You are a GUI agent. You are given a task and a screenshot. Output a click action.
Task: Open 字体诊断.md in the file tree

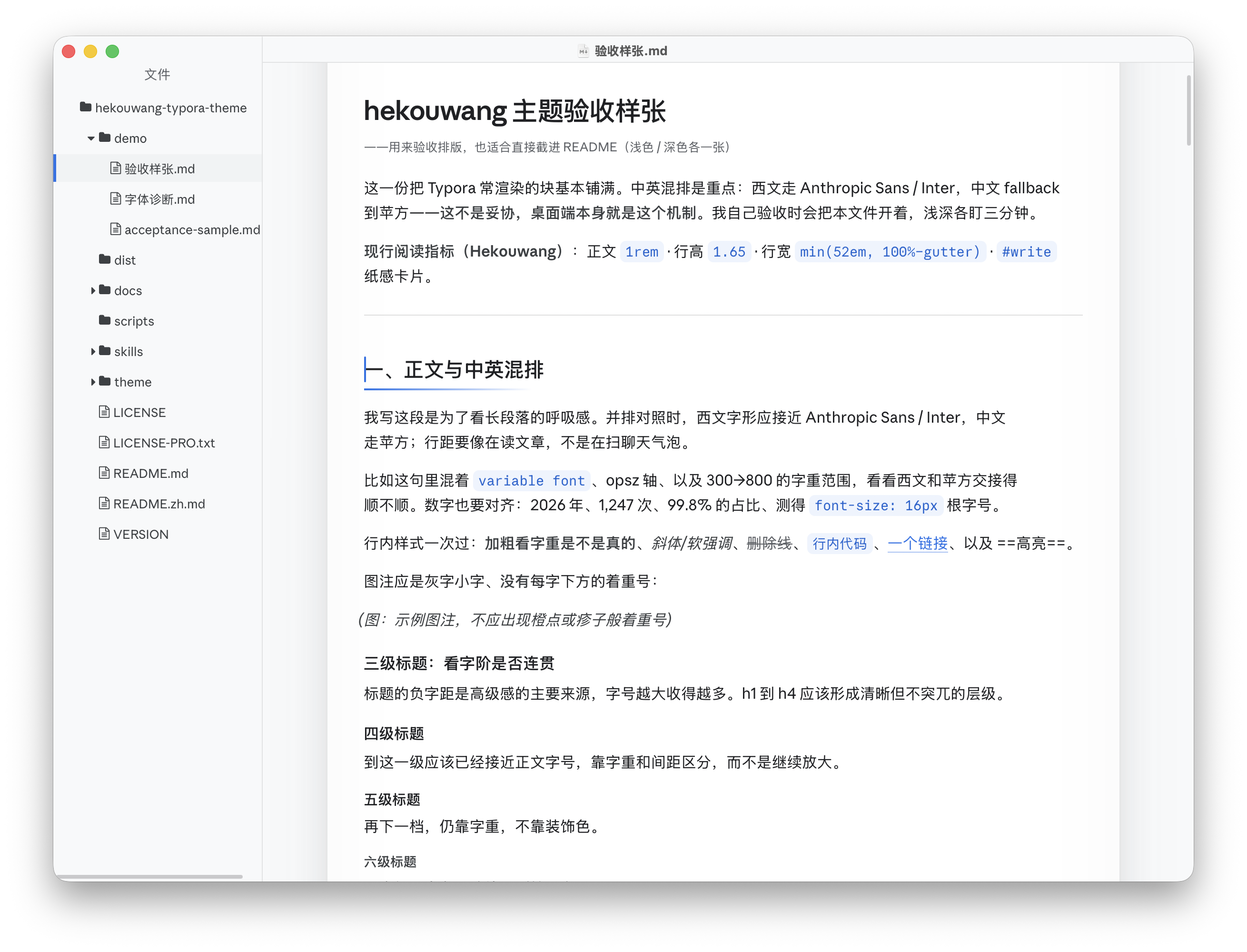160,199
